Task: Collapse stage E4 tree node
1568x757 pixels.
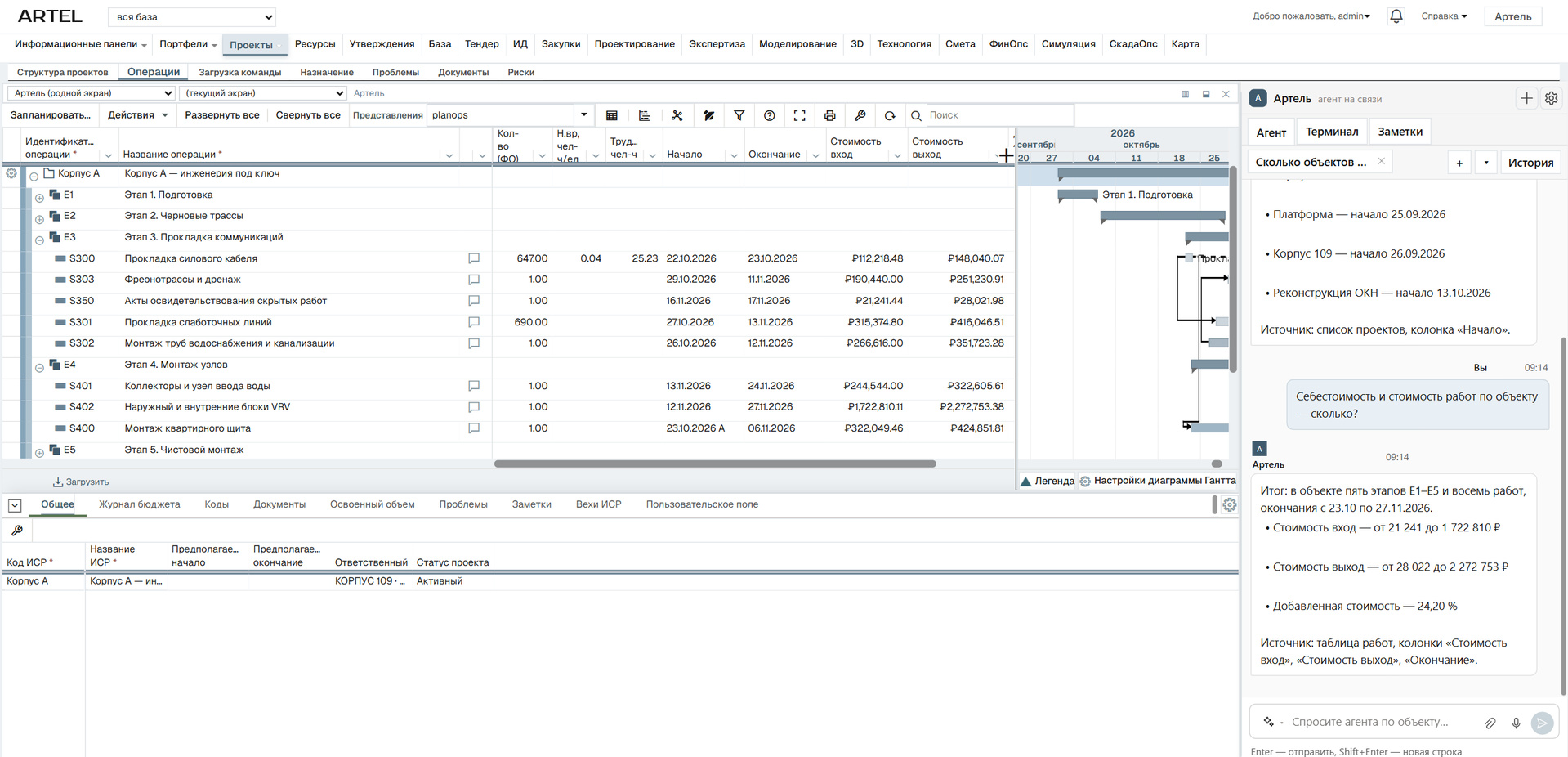Action: (39, 368)
